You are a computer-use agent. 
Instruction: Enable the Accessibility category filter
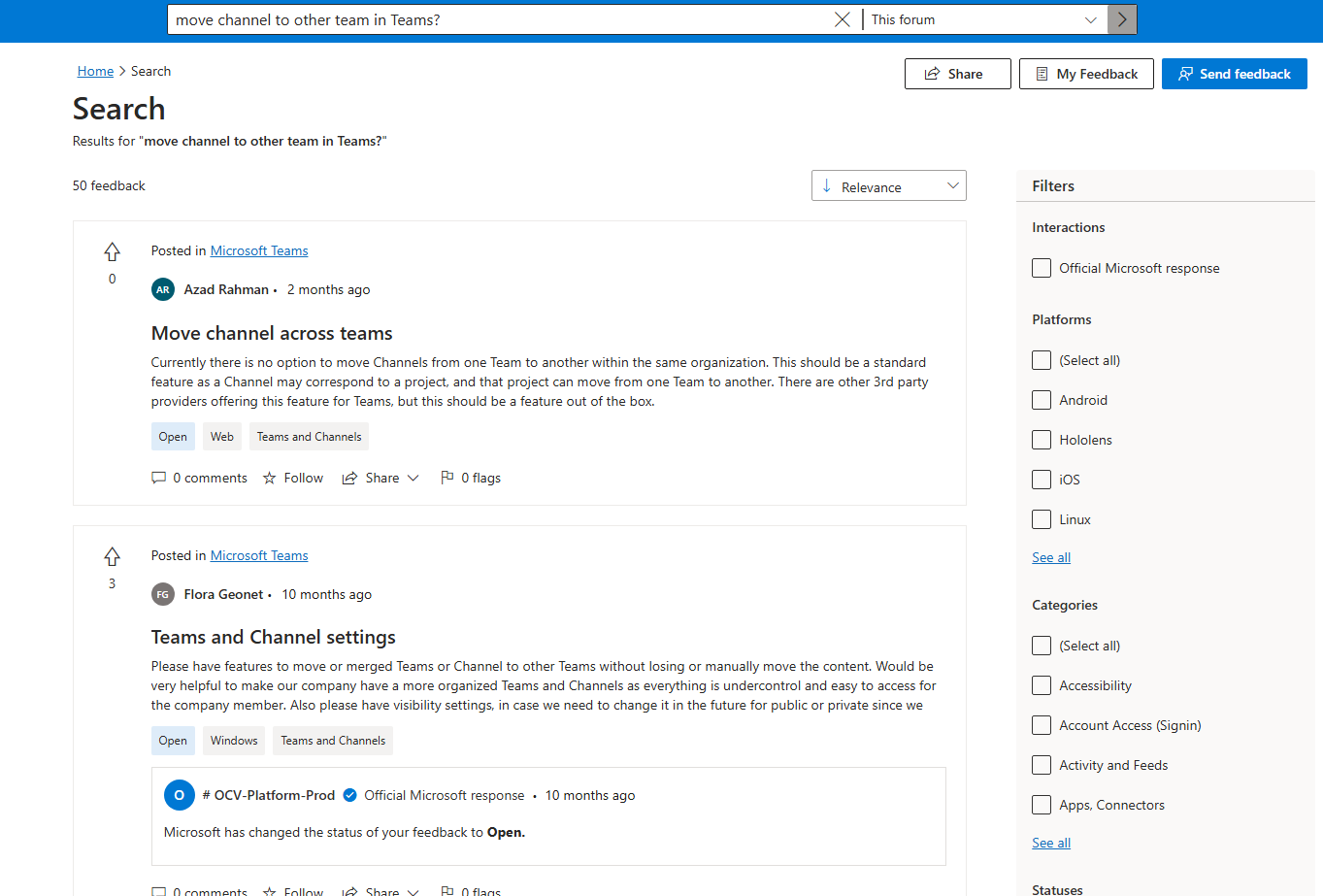[1042, 685]
